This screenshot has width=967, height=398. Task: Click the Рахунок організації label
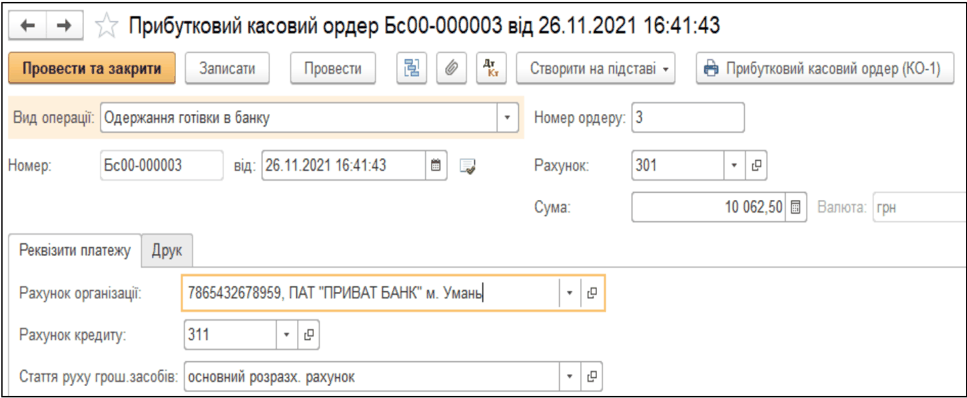pyautogui.click(x=81, y=292)
